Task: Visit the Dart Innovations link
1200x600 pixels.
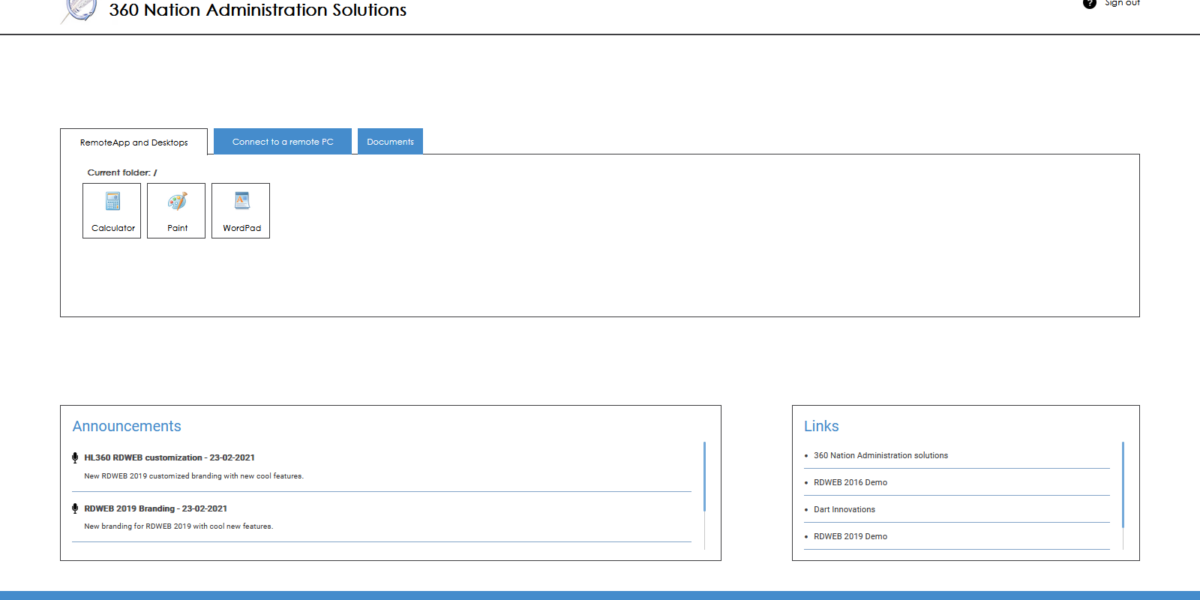Action: click(x=844, y=509)
